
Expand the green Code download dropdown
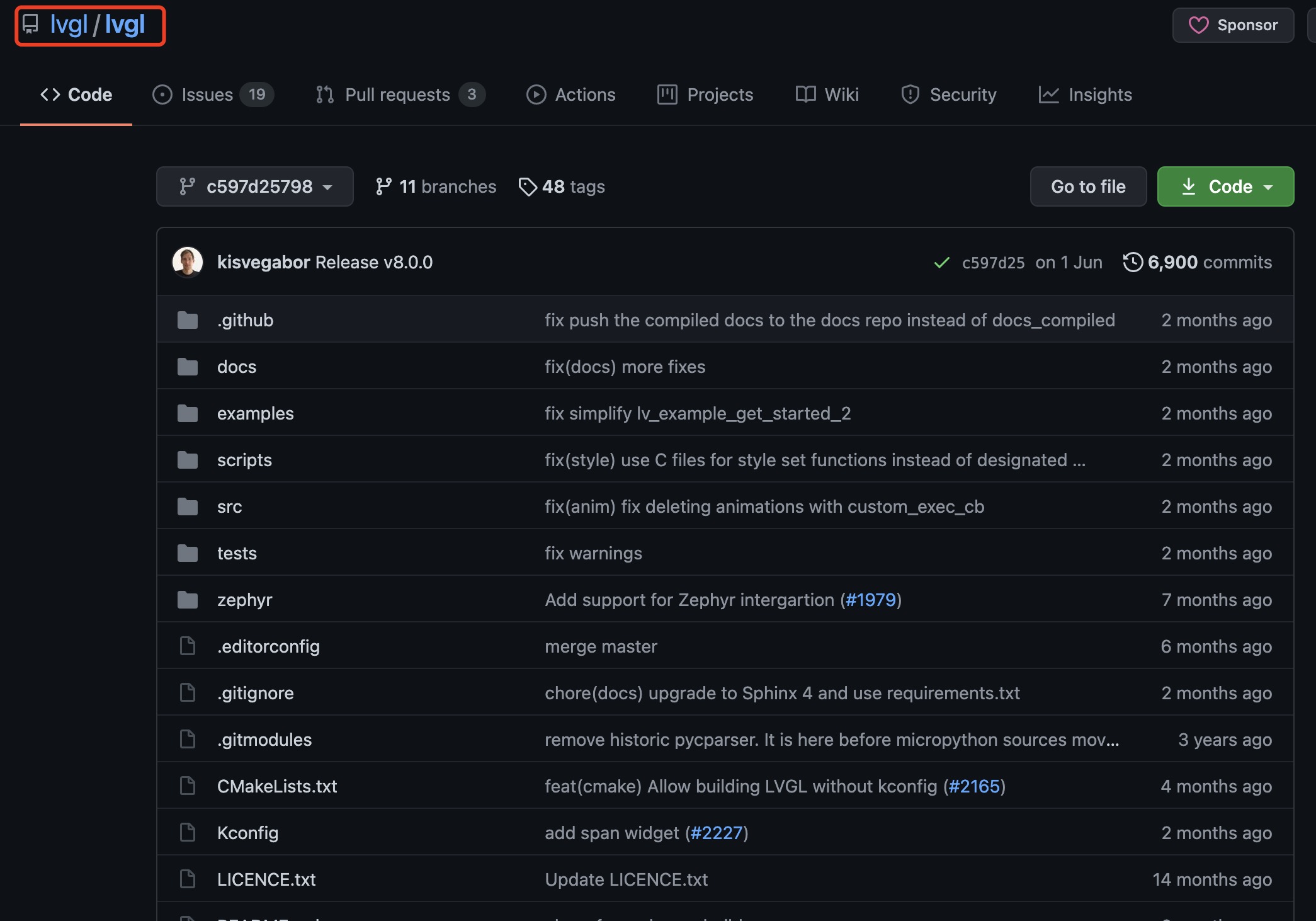point(1225,186)
